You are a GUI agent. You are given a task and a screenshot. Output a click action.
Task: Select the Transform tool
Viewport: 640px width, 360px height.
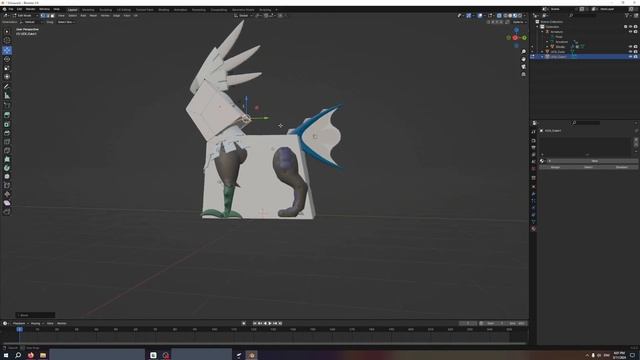(x=7, y=76)
